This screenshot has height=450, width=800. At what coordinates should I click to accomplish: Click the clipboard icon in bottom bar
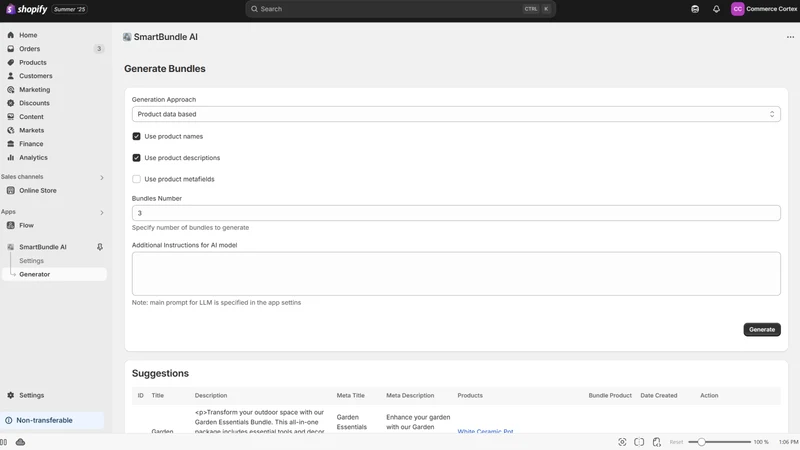point(657,442)
